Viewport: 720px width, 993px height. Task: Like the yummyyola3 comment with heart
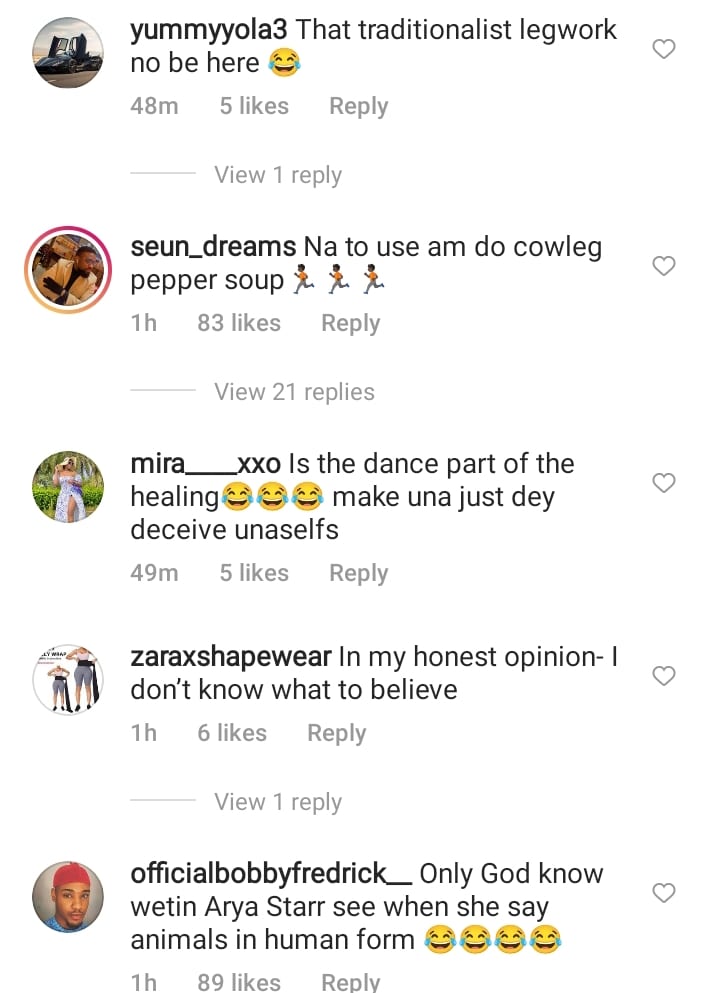pos(664,48)
